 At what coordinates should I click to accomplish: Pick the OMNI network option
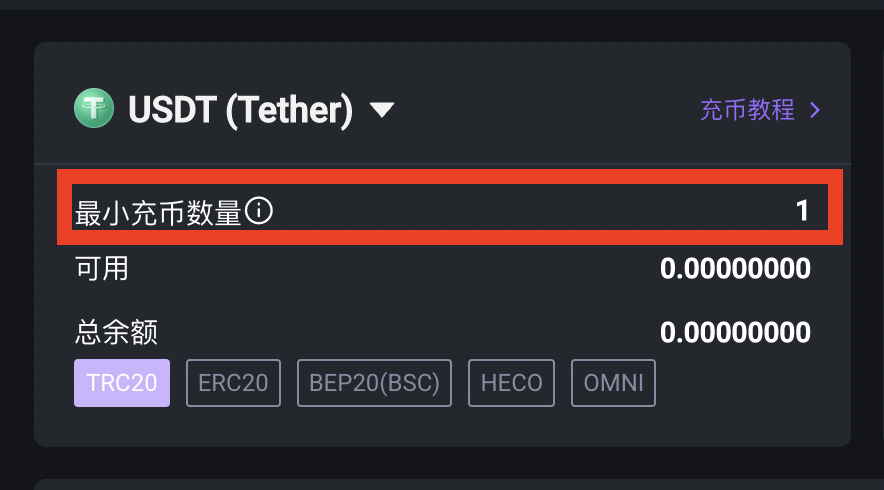613,383
